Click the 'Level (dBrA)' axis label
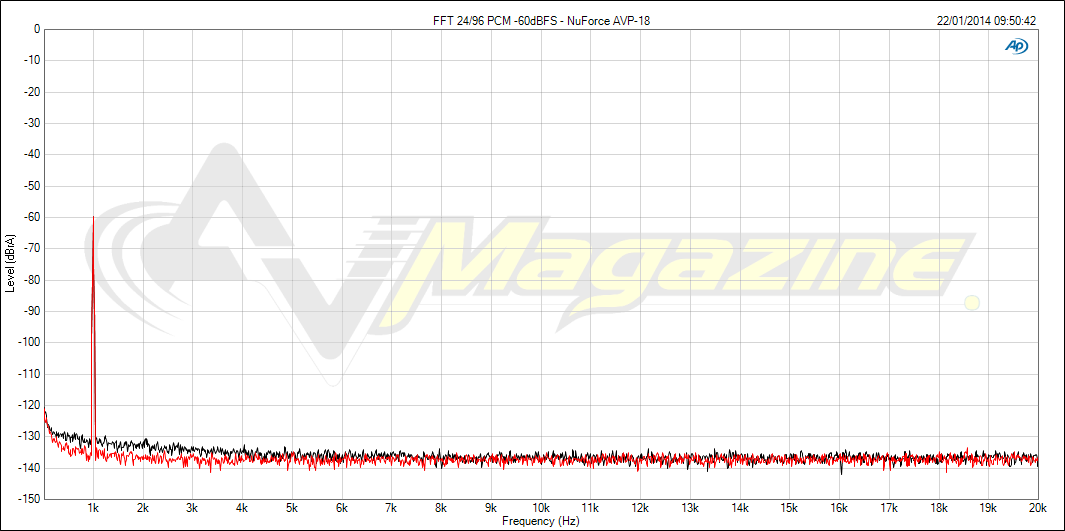The width and height of the screenshot is (1065, 531). point(10,263)
